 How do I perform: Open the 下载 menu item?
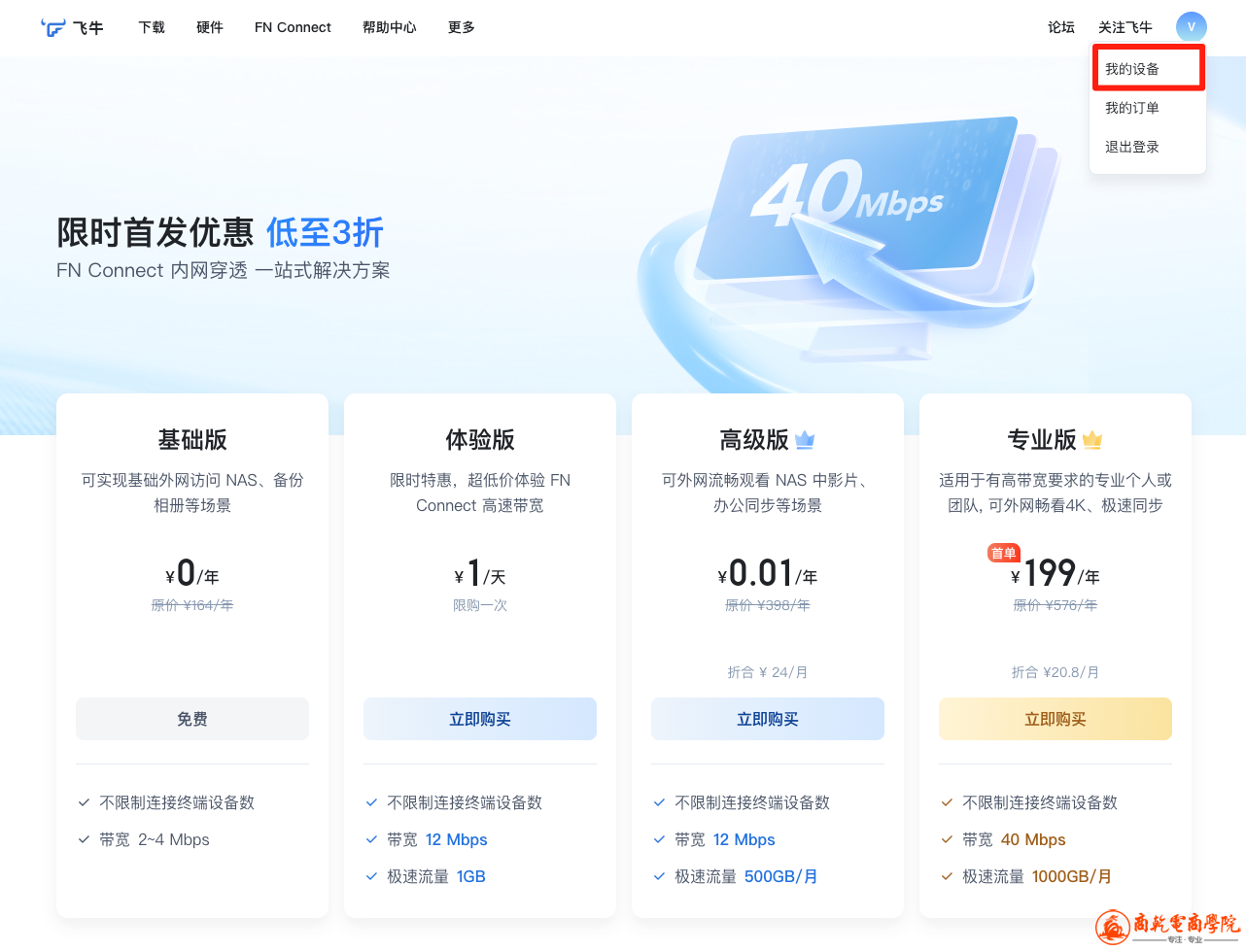[x=152, y=27]
